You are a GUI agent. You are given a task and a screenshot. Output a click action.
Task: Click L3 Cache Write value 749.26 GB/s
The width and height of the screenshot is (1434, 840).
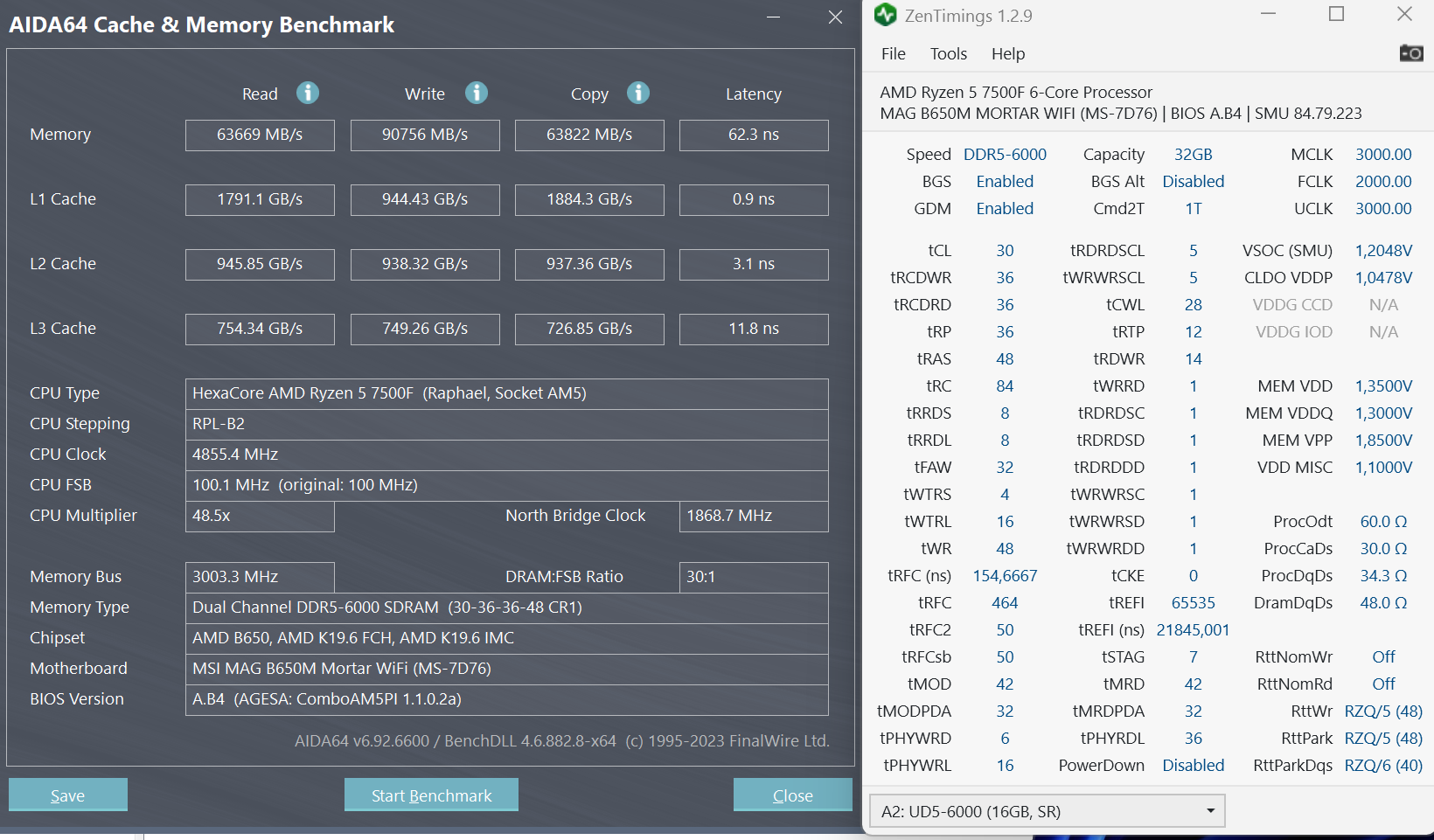click(x=425, y=330)
